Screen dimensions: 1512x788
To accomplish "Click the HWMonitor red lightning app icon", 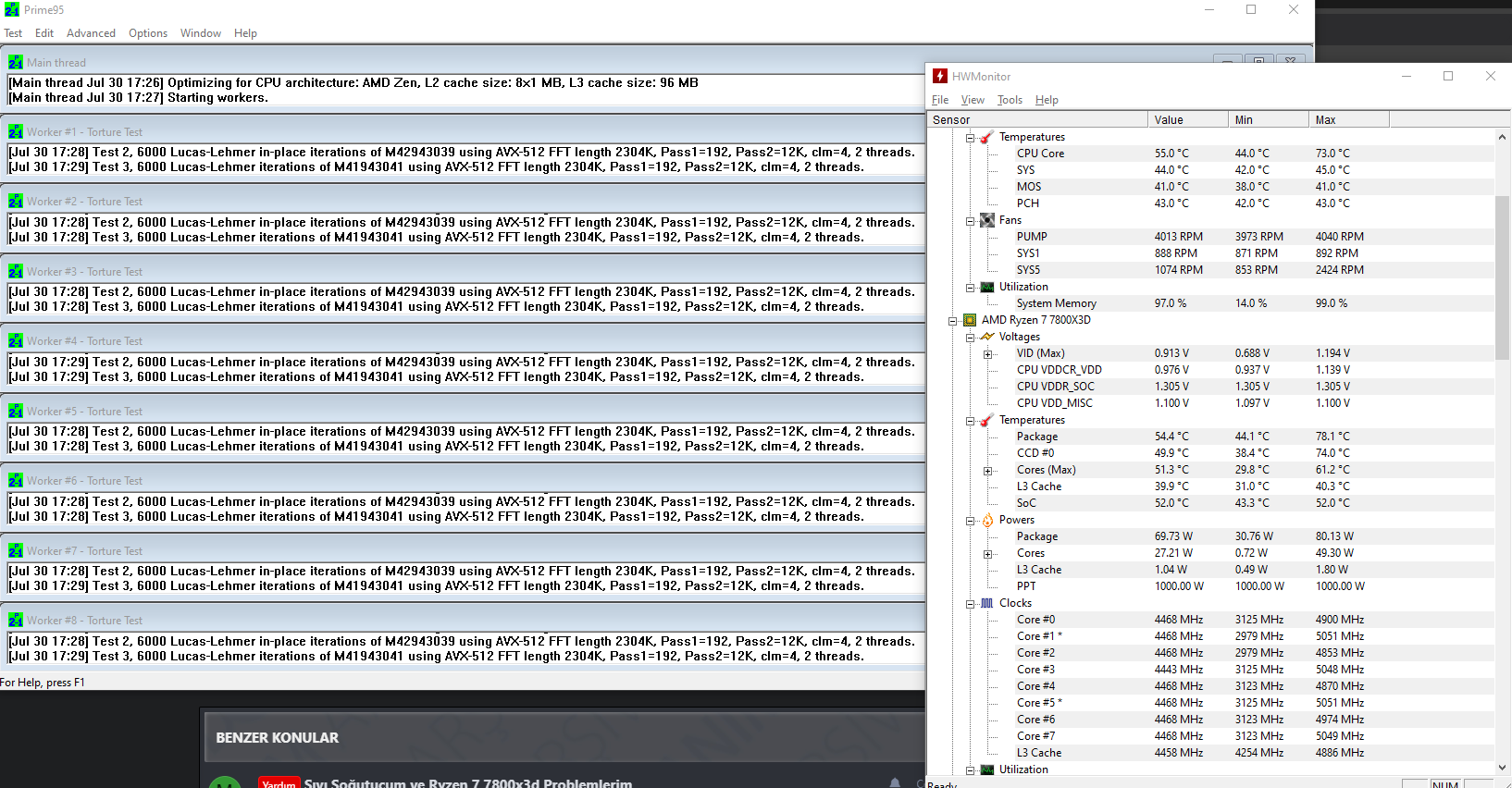I will coord(940,76).
